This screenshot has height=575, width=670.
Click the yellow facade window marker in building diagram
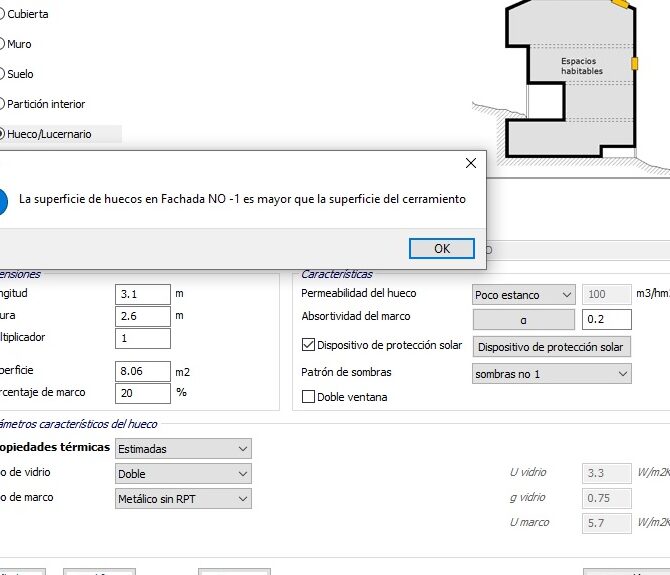pos(635,64)
